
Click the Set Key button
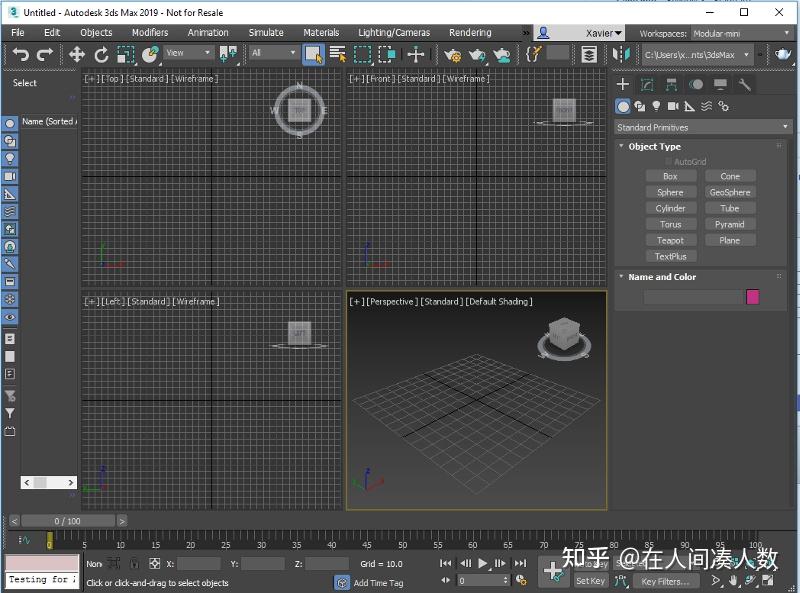[590, 581]
